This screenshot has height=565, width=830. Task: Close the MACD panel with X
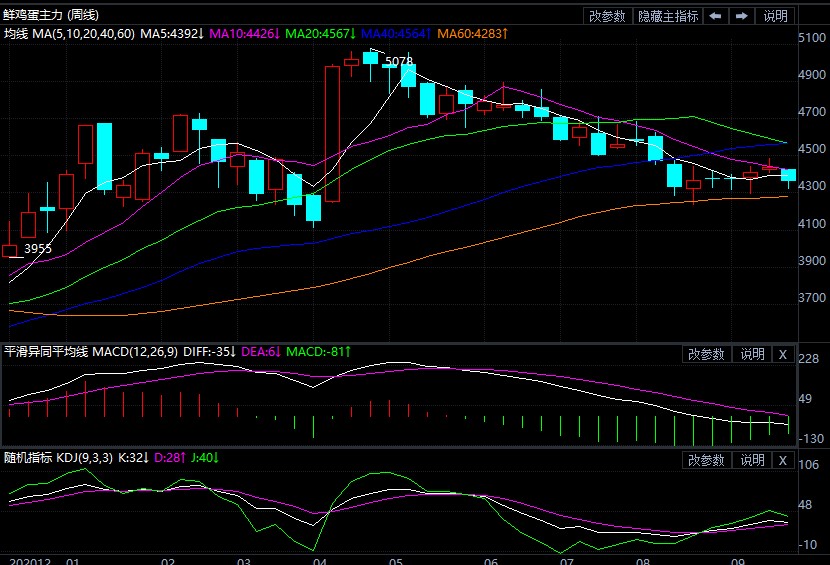coord(783,354)
